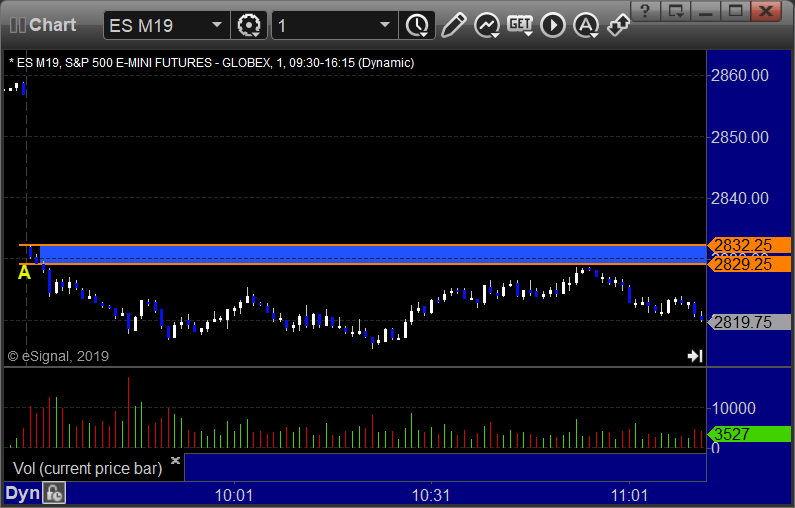This screenshot has width=795, height=508.
Task: Toggle the Dyn dynamic scaling button
Action: pos(22,493)
